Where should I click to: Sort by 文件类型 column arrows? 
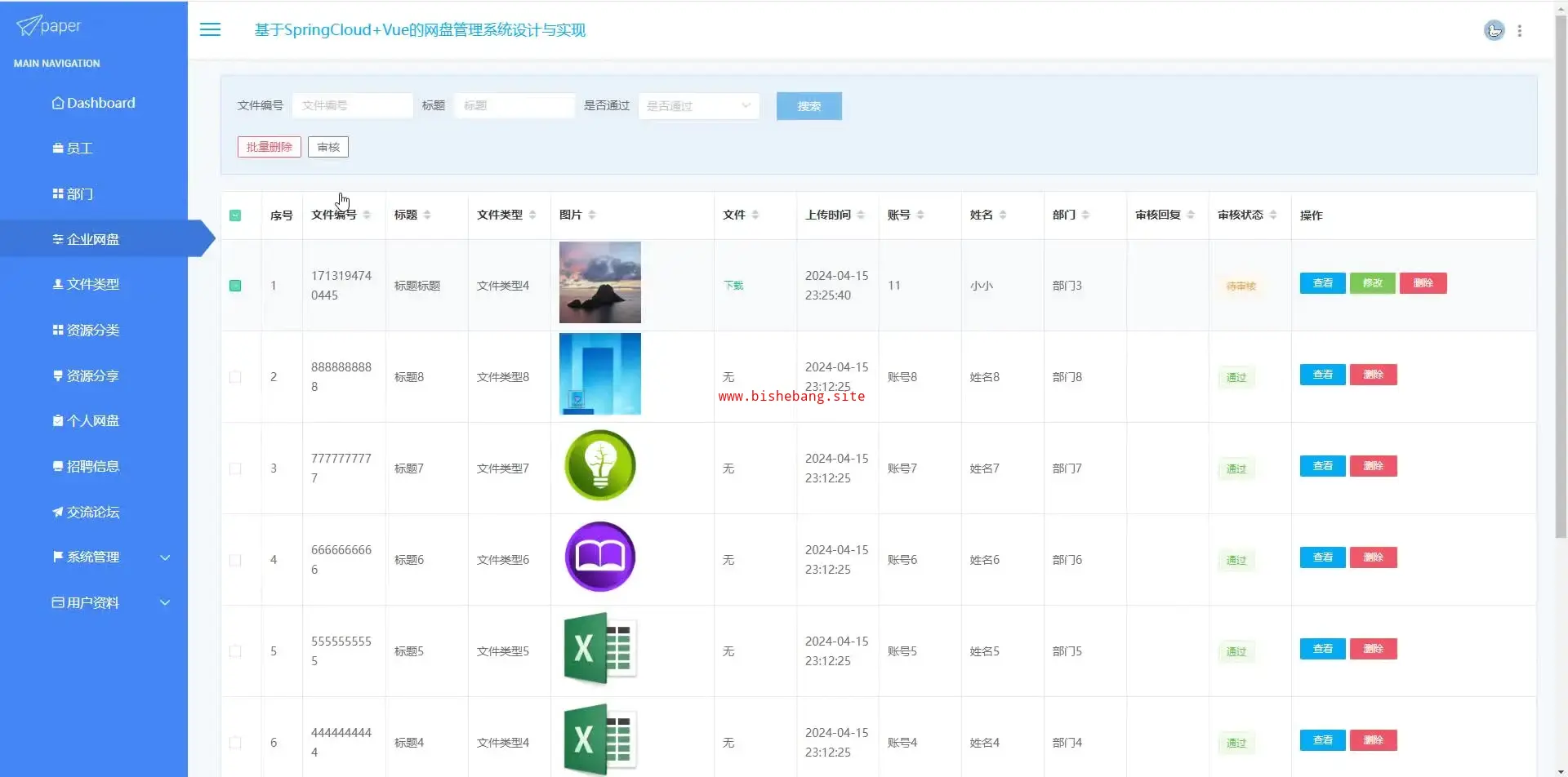click(532, 215)
